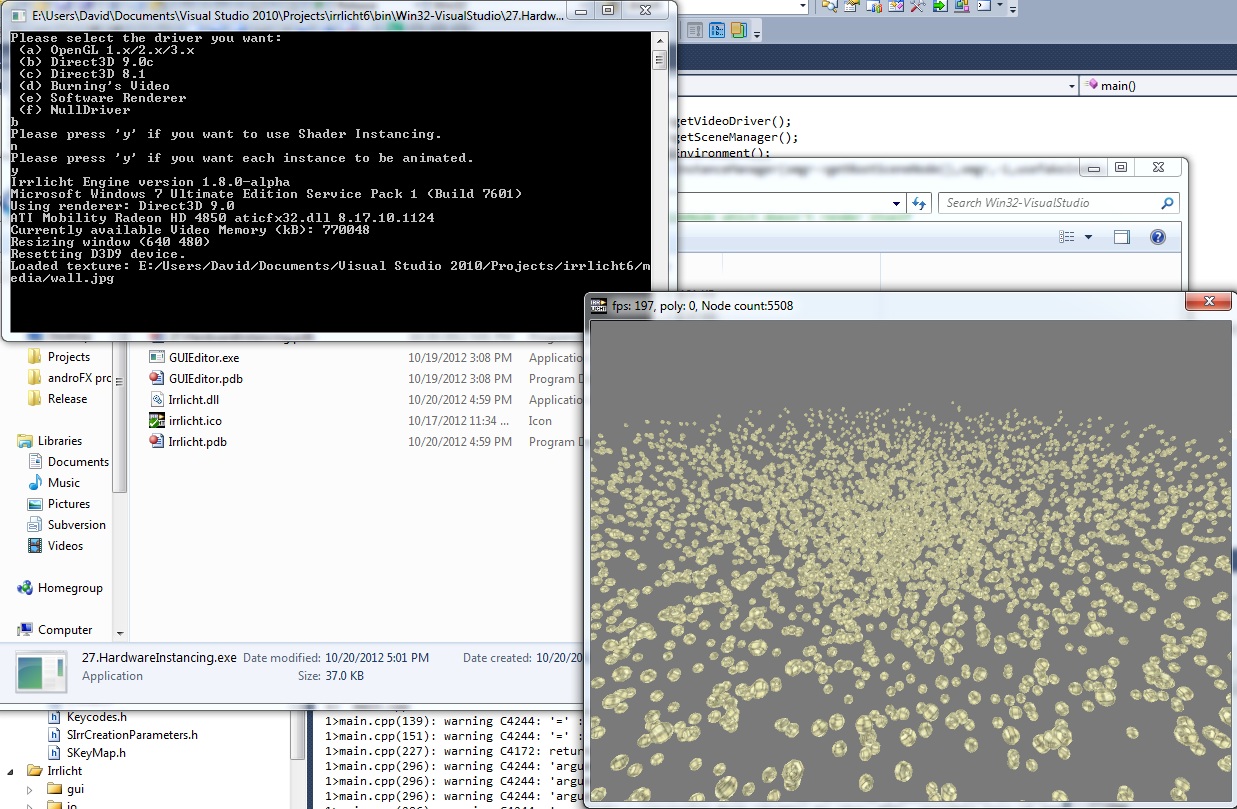The image size is (1237, 809).
Task: Click 27.HardwareInstancing.exe thumbnail in details pane
Action: [41, 670]
